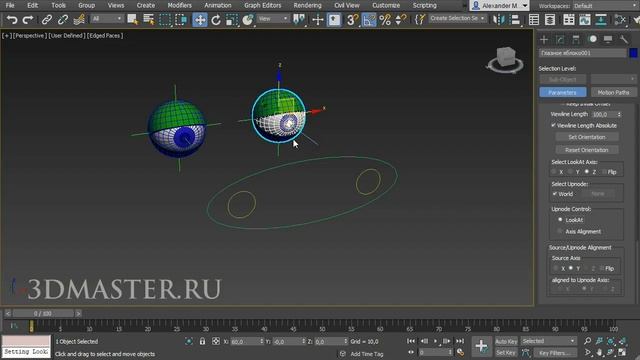
Task: Adjust the Viewline Length spinner arrows
Action: pyautogui.click(x=619, y=114)
